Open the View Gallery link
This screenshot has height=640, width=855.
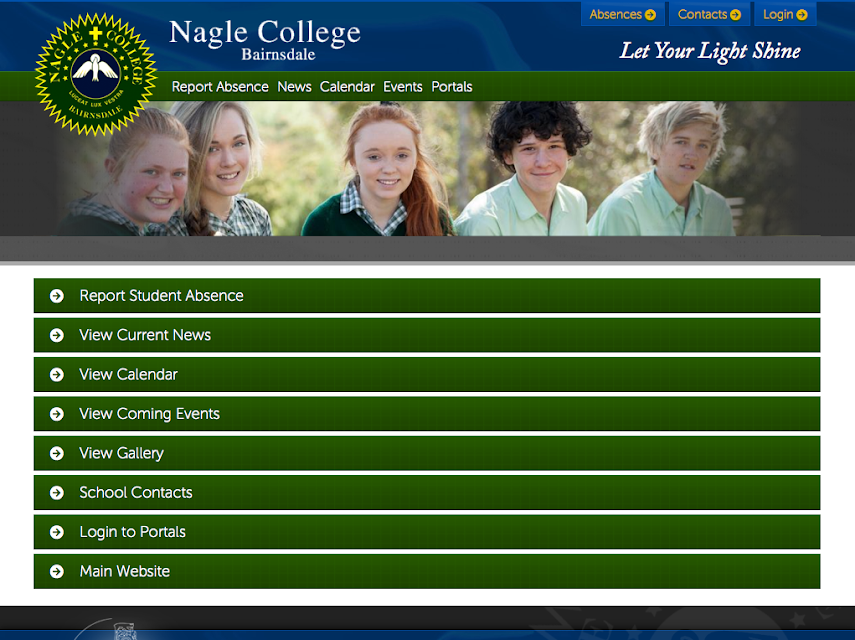pos(427,453)
